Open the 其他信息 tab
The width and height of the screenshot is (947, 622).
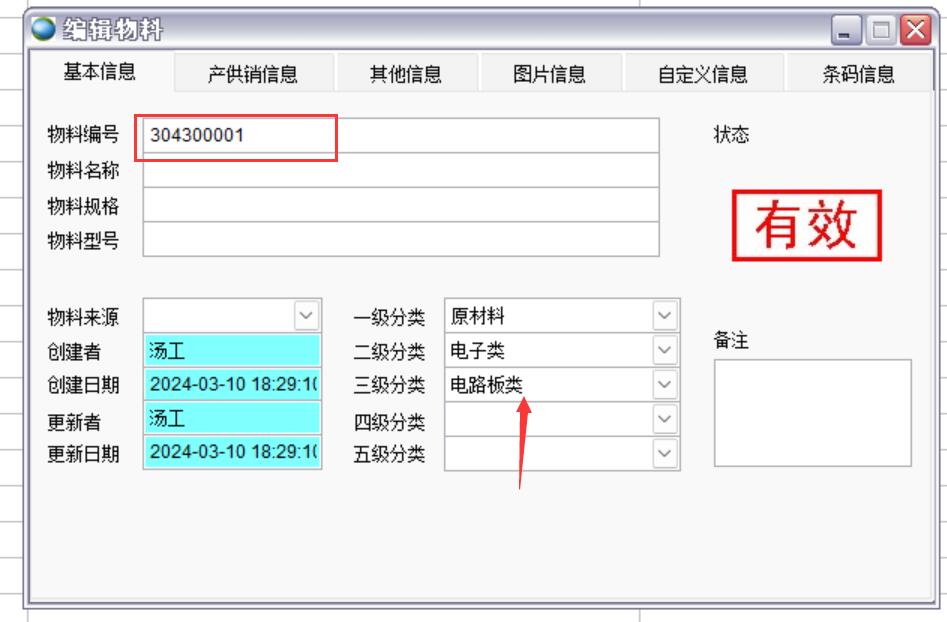pos(405,74)
